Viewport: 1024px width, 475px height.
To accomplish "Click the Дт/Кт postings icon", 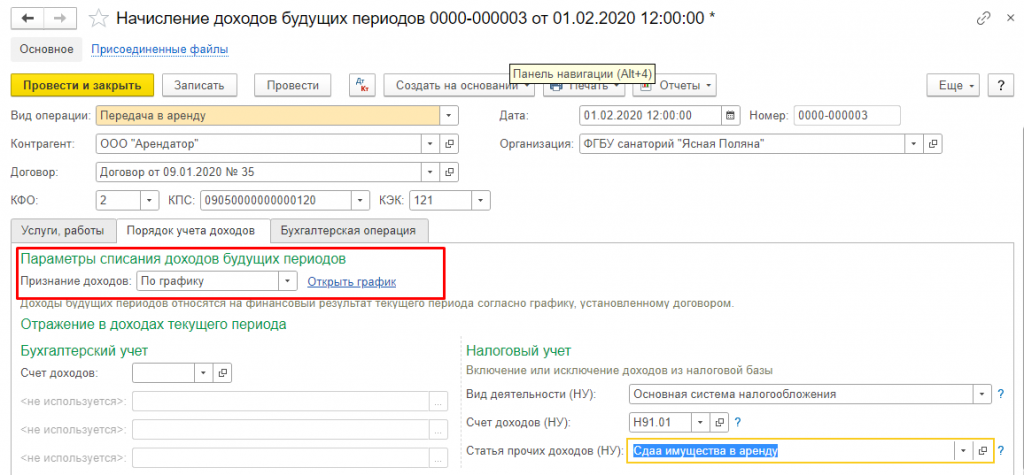I will (361, 86).
